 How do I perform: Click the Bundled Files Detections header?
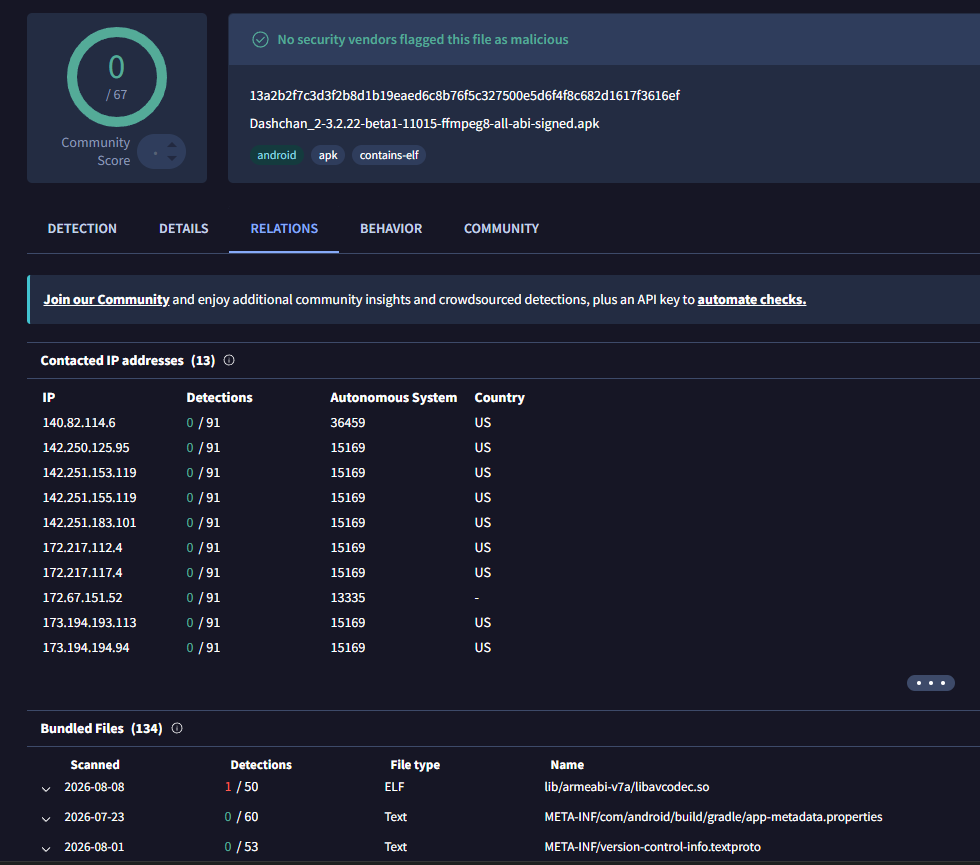pos(261,764)
